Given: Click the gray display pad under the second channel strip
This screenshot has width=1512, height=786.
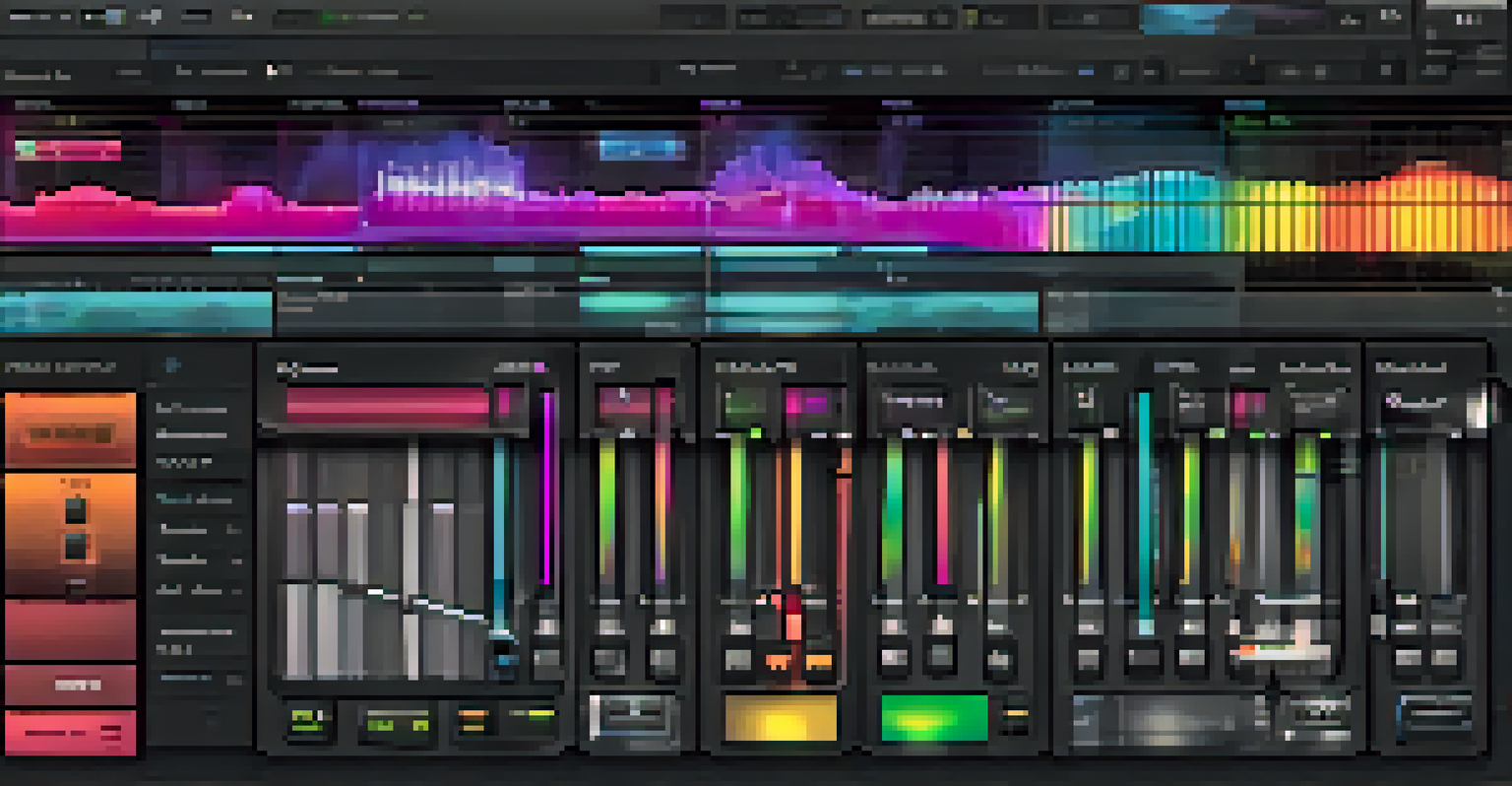Looking at the screenshot, I should 634,717.
